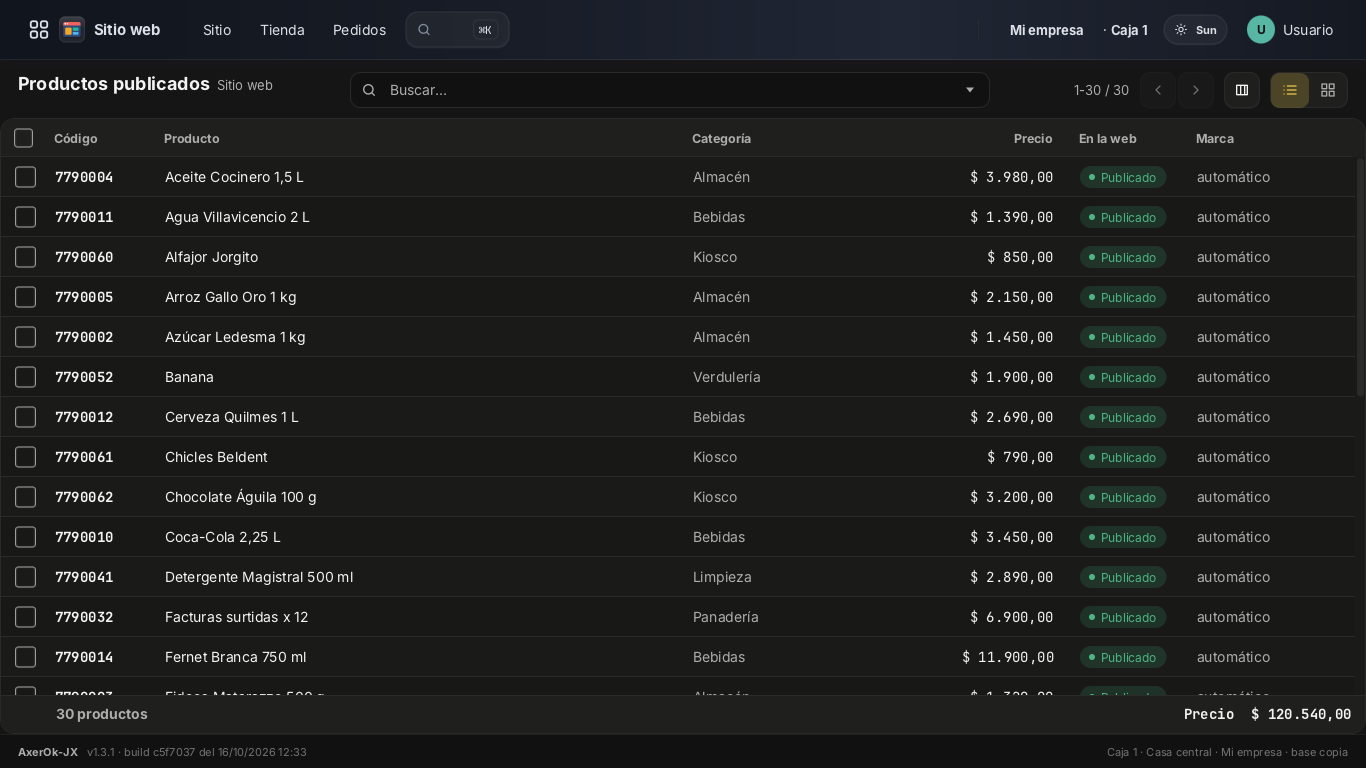This screenshot has height=768, width=1366.
Task: Switch to list view
Action: coord(1290,90)
